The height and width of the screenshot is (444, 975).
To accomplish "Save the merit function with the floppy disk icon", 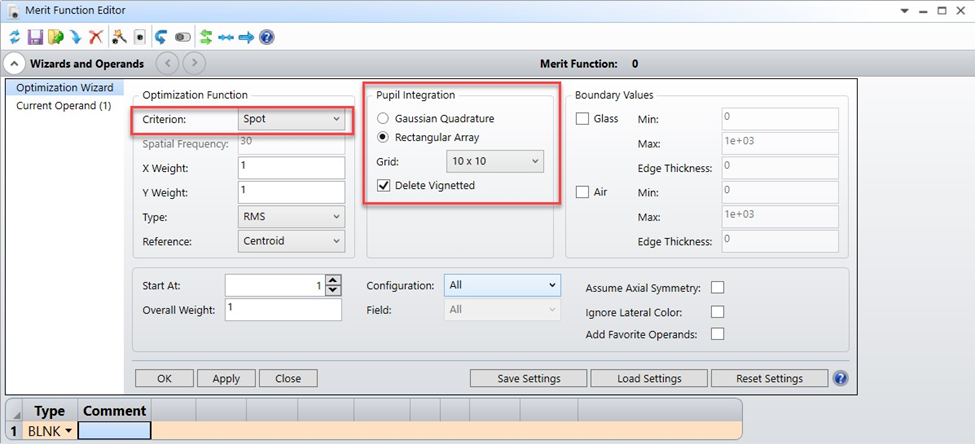I will pos(35,37).
